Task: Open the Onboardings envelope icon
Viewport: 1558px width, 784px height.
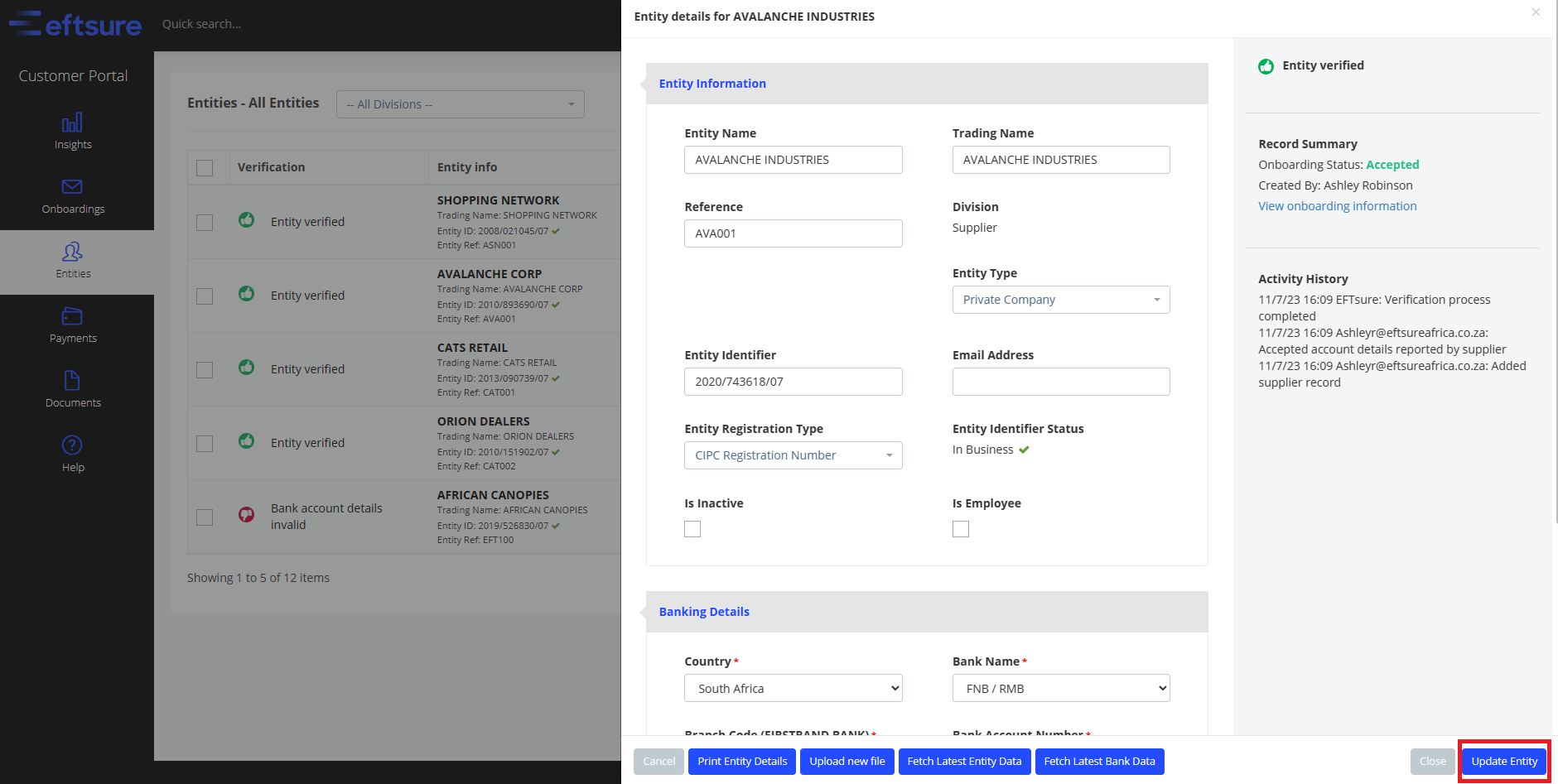Action: (x=72, y=187)
